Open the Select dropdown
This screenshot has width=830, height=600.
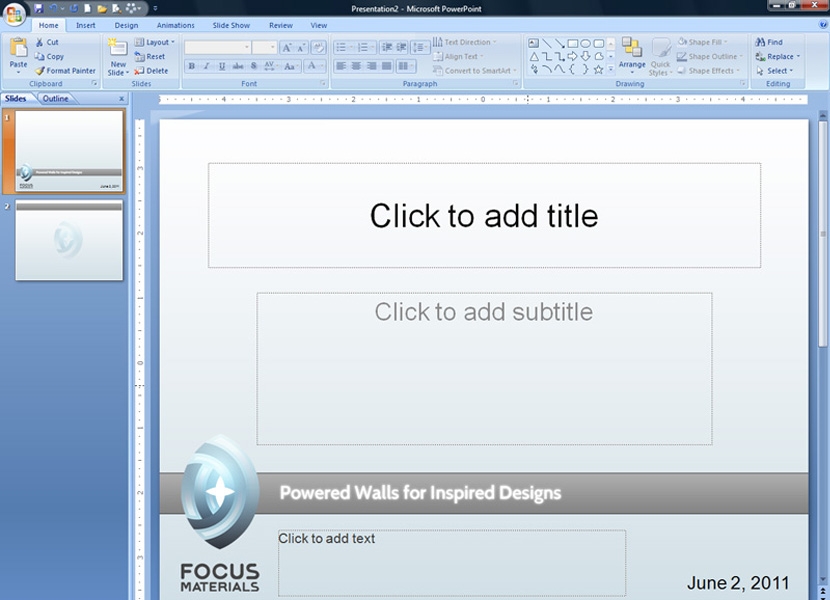coord(774,70)
